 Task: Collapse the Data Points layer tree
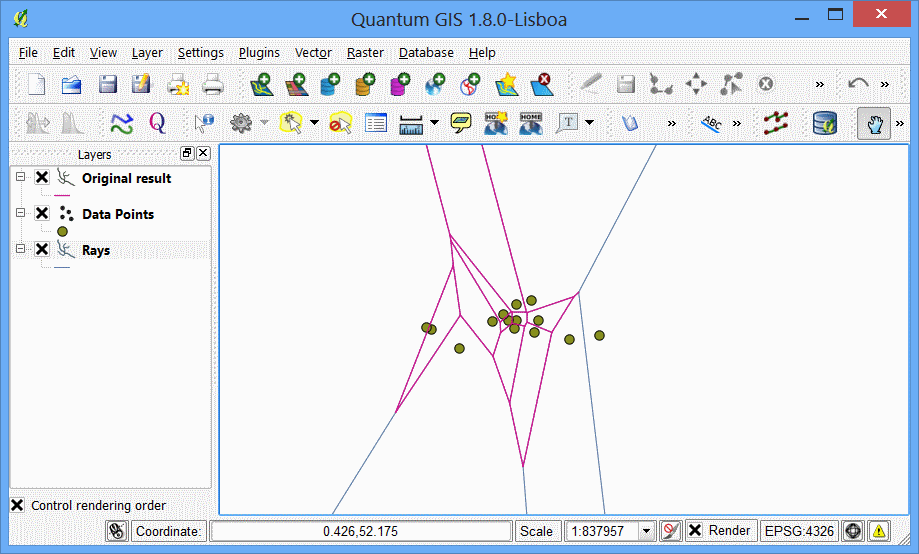click(21, 212)
